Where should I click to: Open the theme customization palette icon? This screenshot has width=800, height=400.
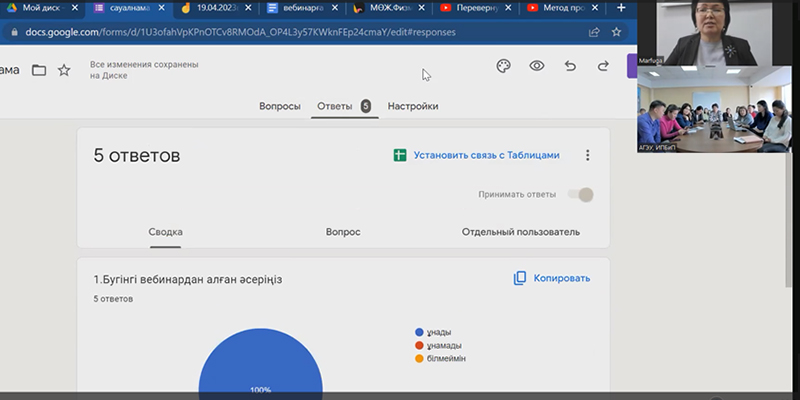(503, 66)
